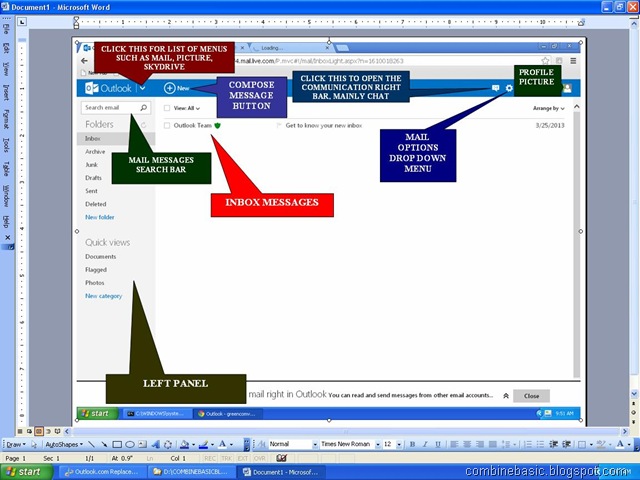Toggle bulleted list
Screen dimensions: 640x480
pyautogui.click(x=540, y=444)
